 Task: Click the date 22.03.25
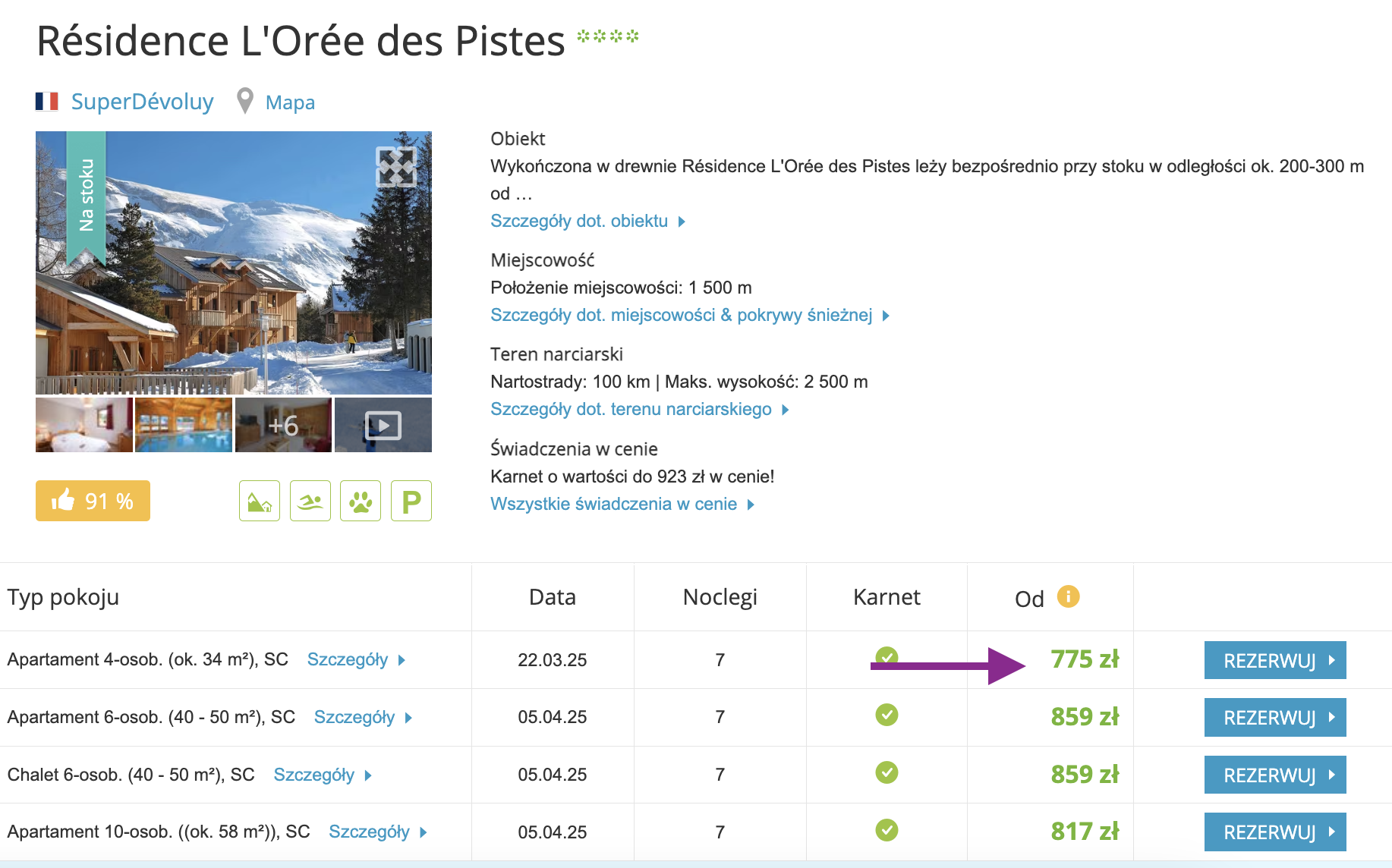(x=553, y=660)
